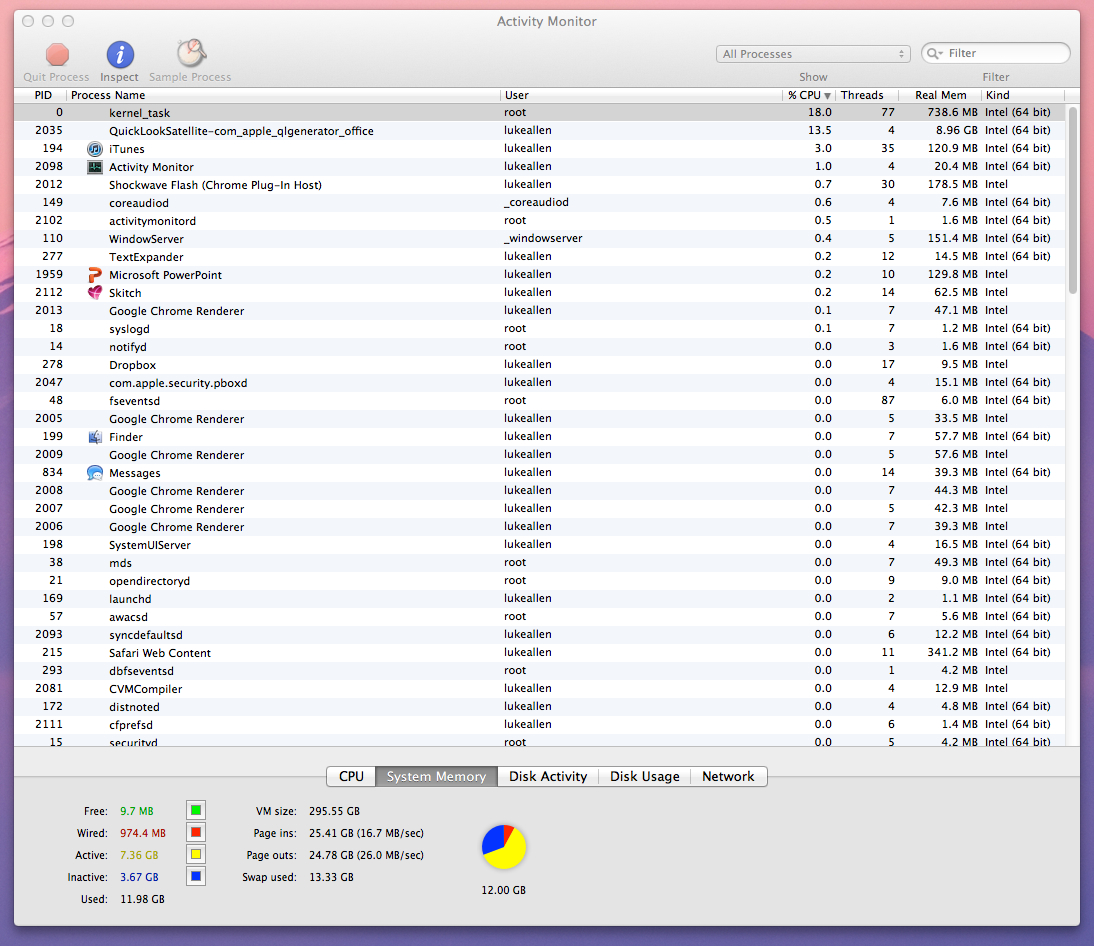
Task: Select the Finder process icon
Action: pyautogui.click(x=95, y=437)
